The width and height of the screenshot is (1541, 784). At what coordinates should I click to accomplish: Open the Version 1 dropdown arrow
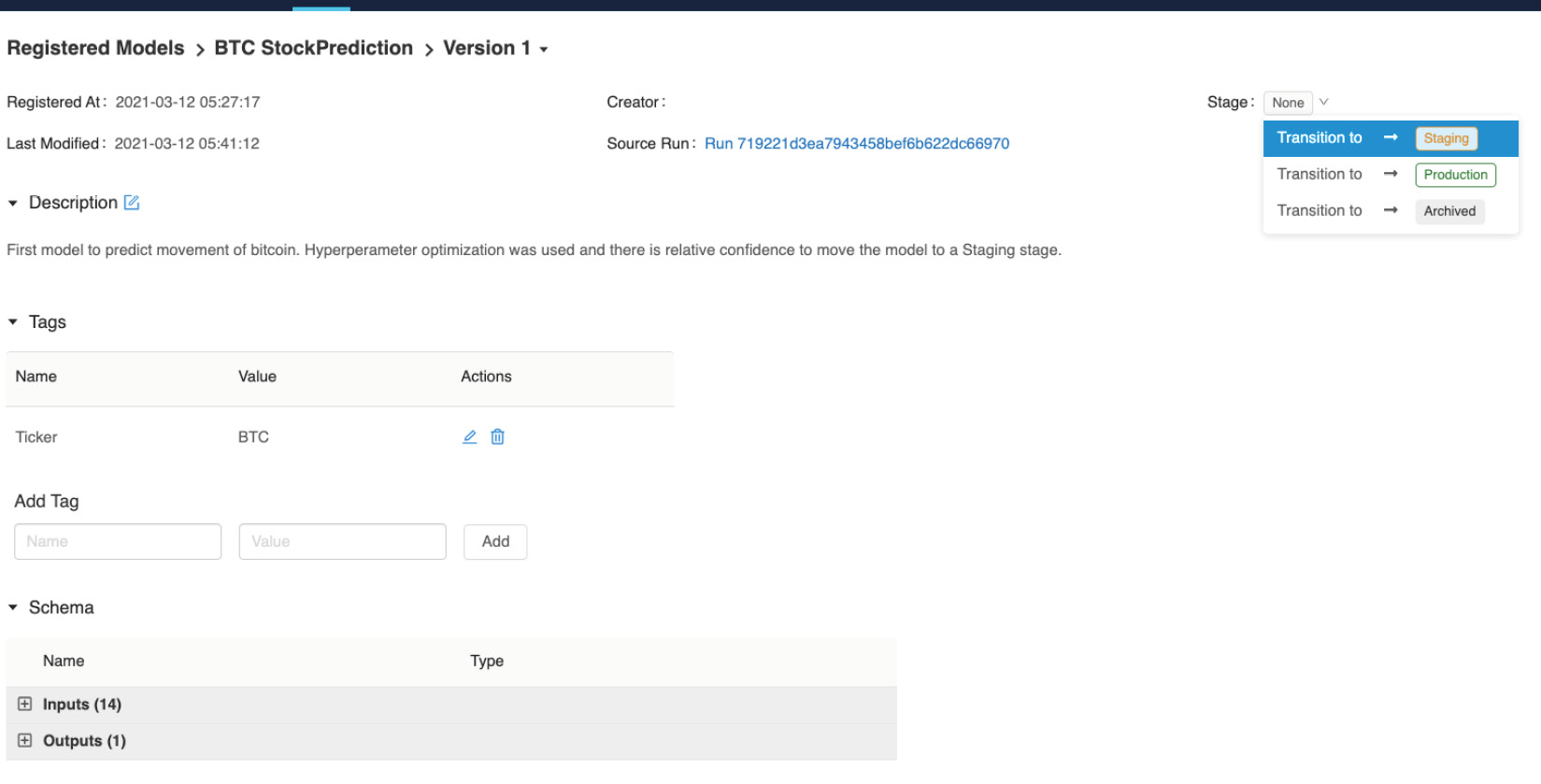(544, 50)
